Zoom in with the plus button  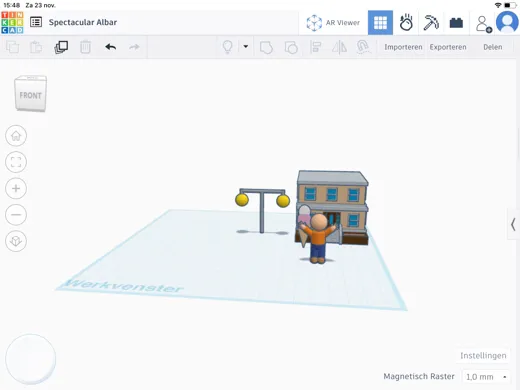tap(16, 188)
